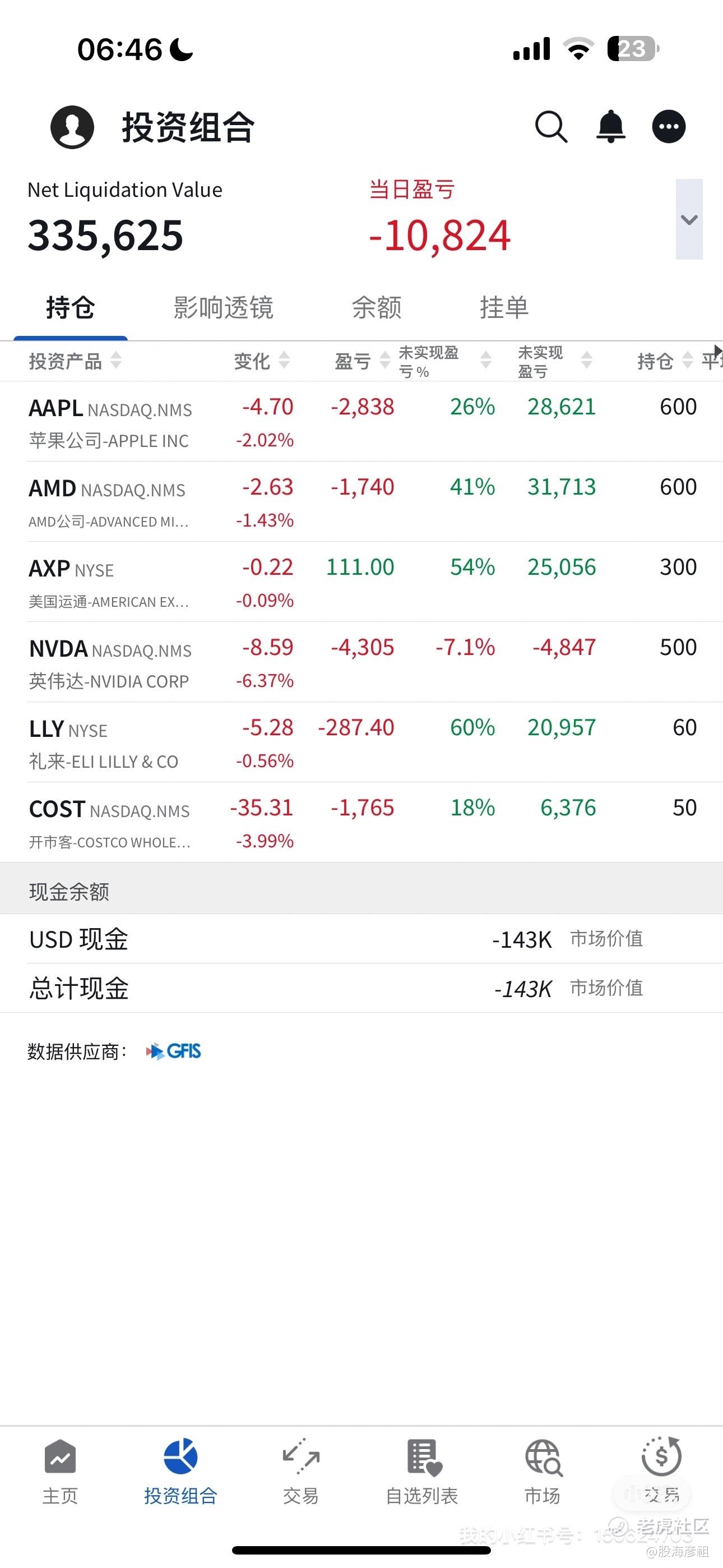Sort by 盈亏 column arrows

pyautogui.click(x=384, y=361)
